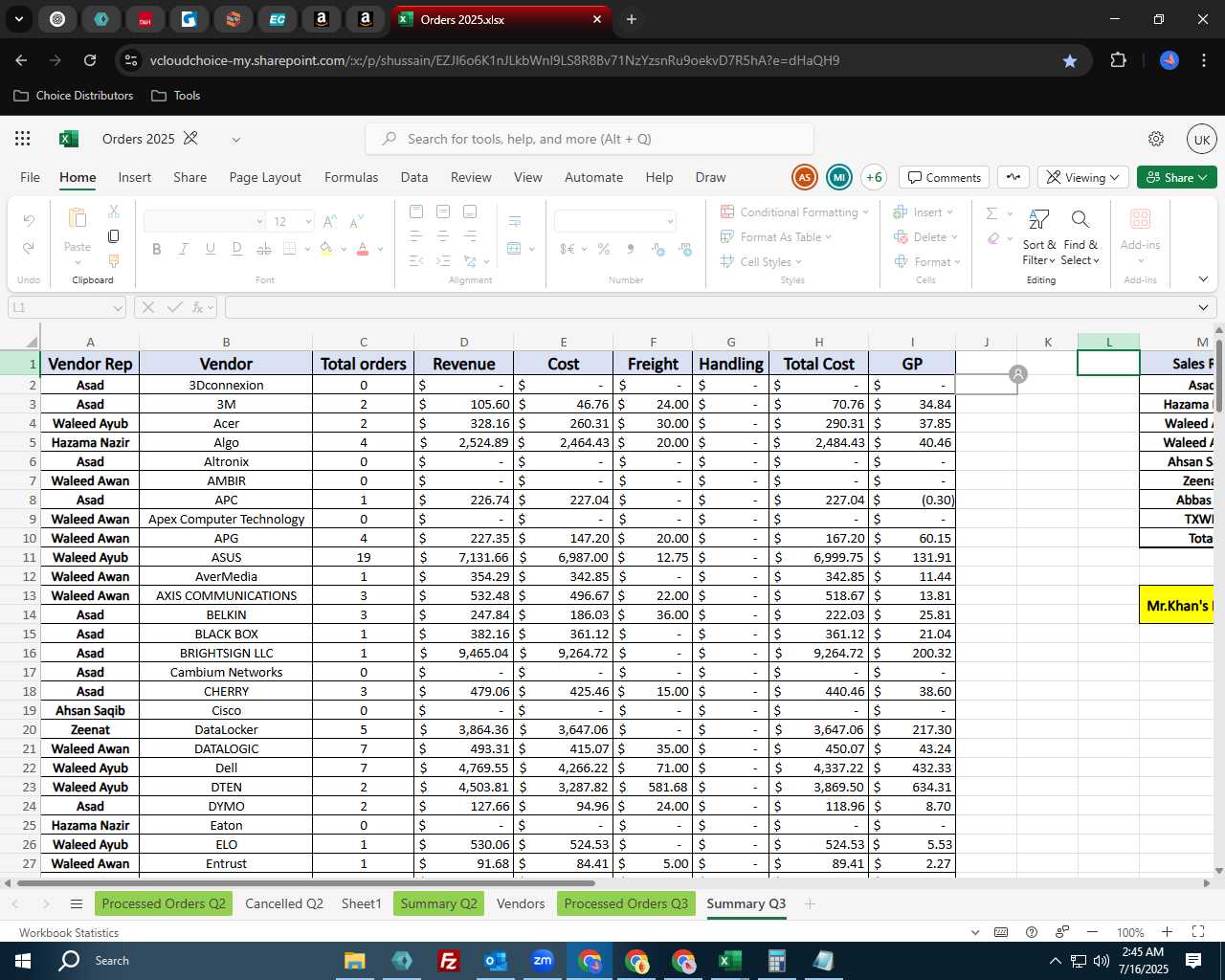
Task: Open the Viewing mode dropdown
Action: pyautogui.click(x=1083, y=177)
